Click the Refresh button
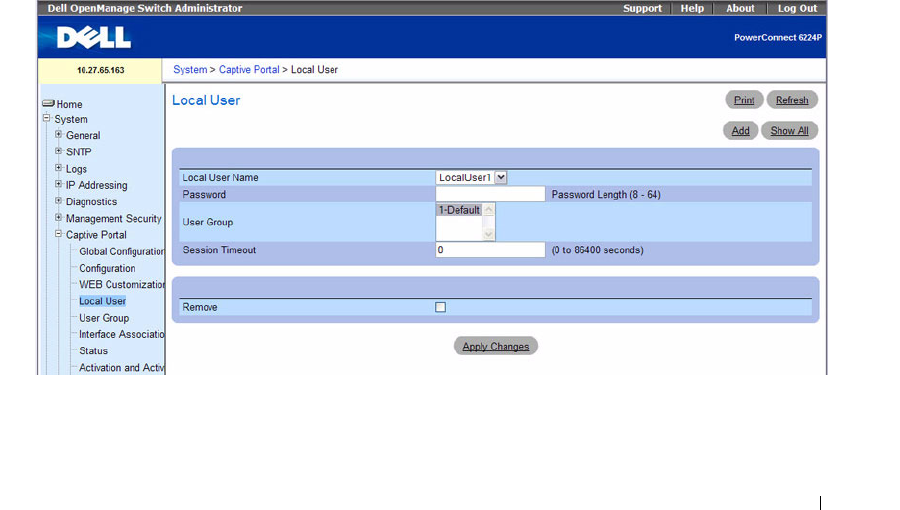 tap(792, 100)
